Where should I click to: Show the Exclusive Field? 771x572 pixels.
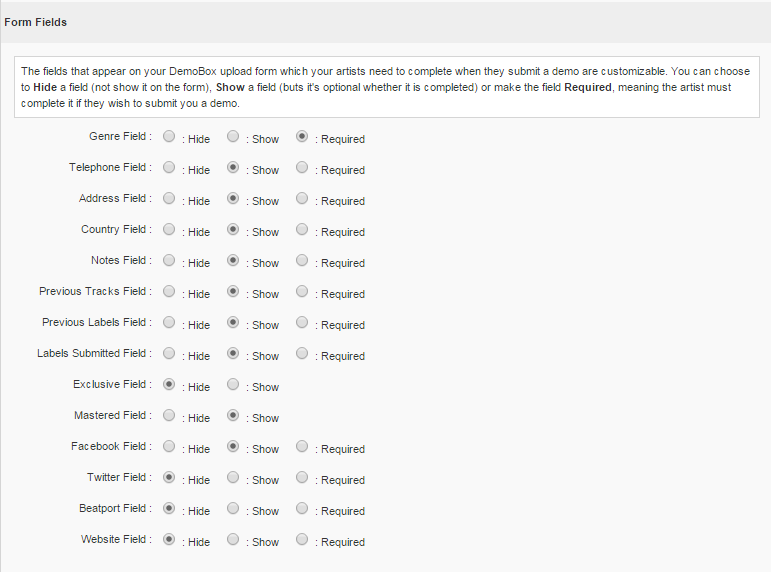point(233,384)
